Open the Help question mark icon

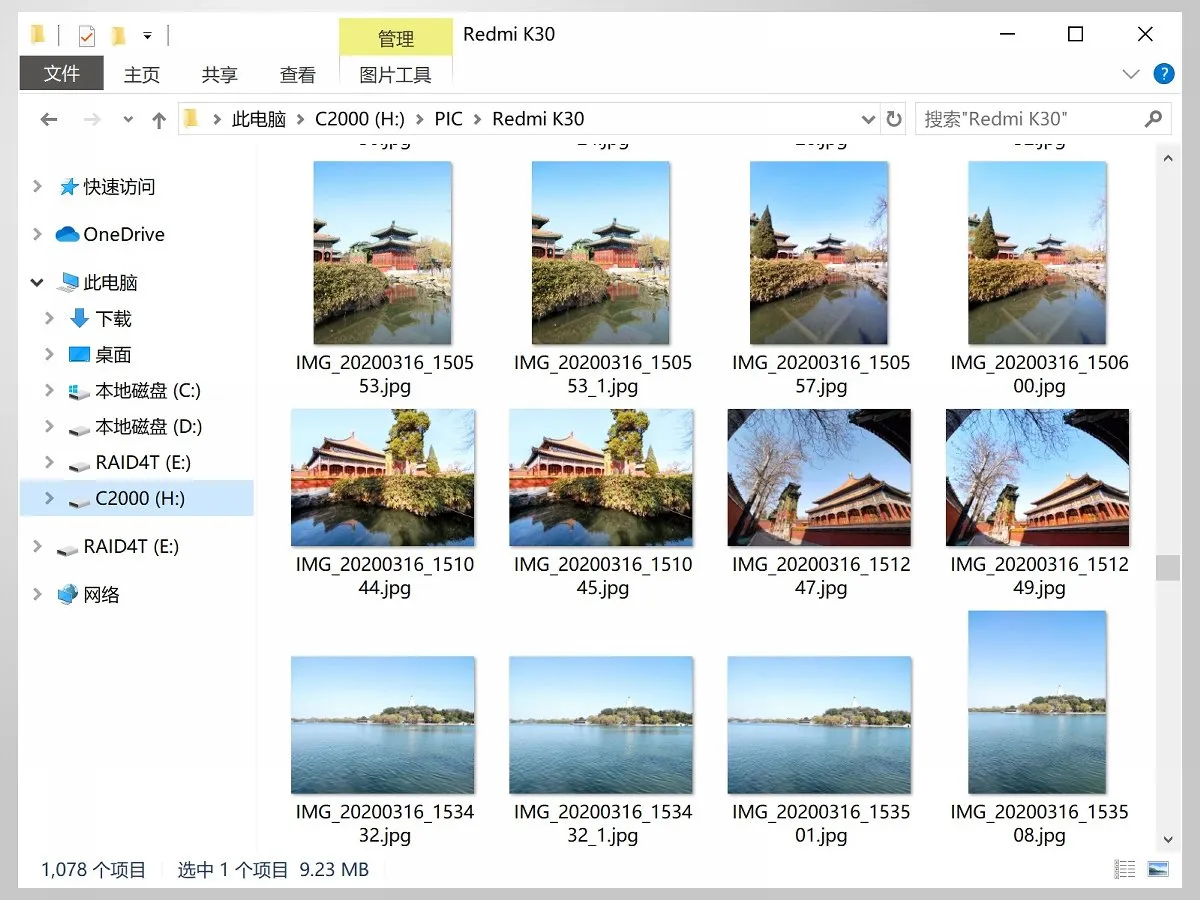tap(1164, 73)
